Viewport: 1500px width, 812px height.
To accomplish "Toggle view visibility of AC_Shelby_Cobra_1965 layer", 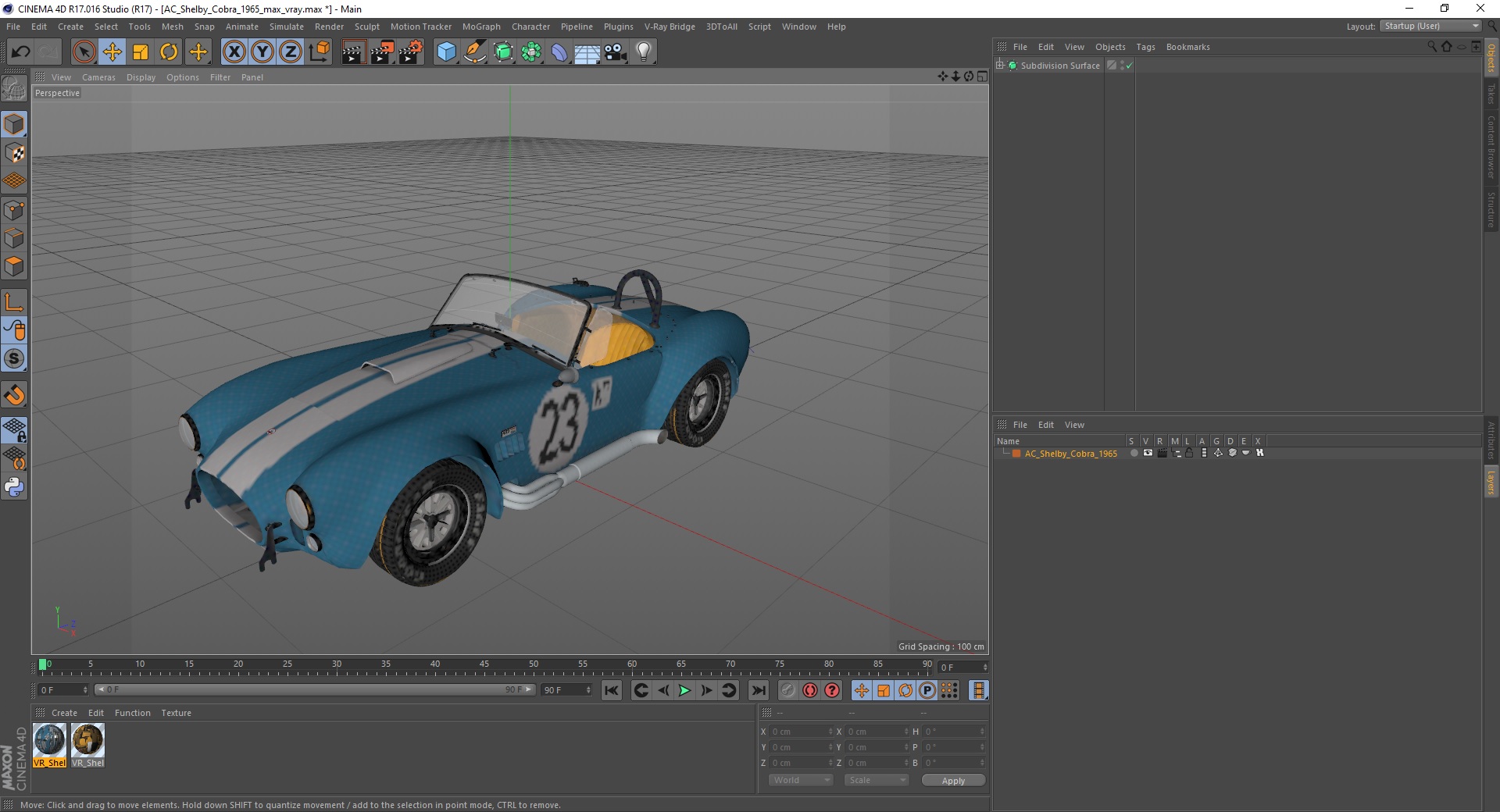I will click(x=1148, y=453).
